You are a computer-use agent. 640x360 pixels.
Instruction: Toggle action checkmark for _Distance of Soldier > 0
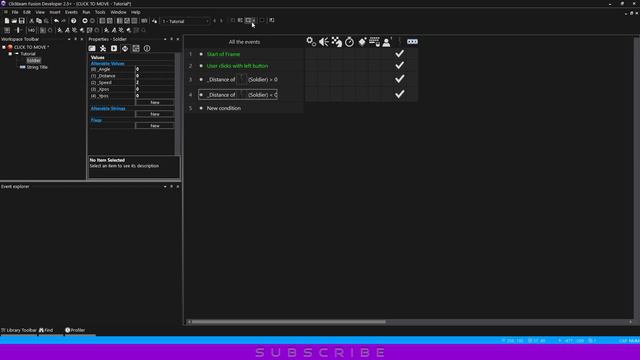400,79
